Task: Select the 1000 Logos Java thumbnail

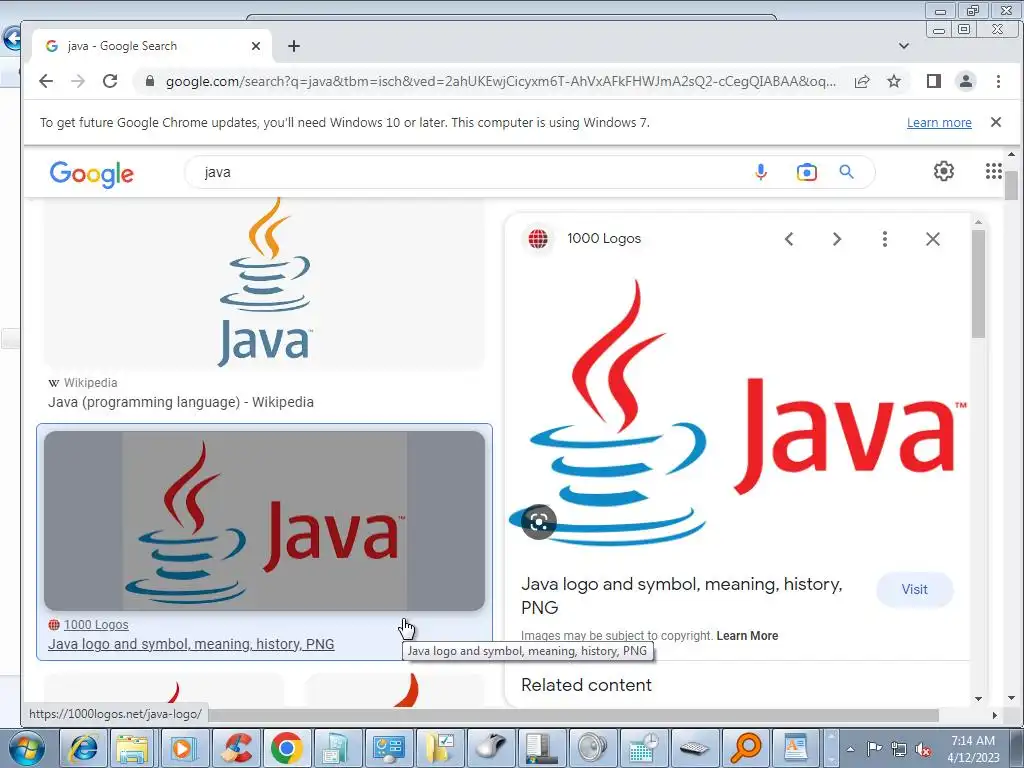Action: [264, 520]
